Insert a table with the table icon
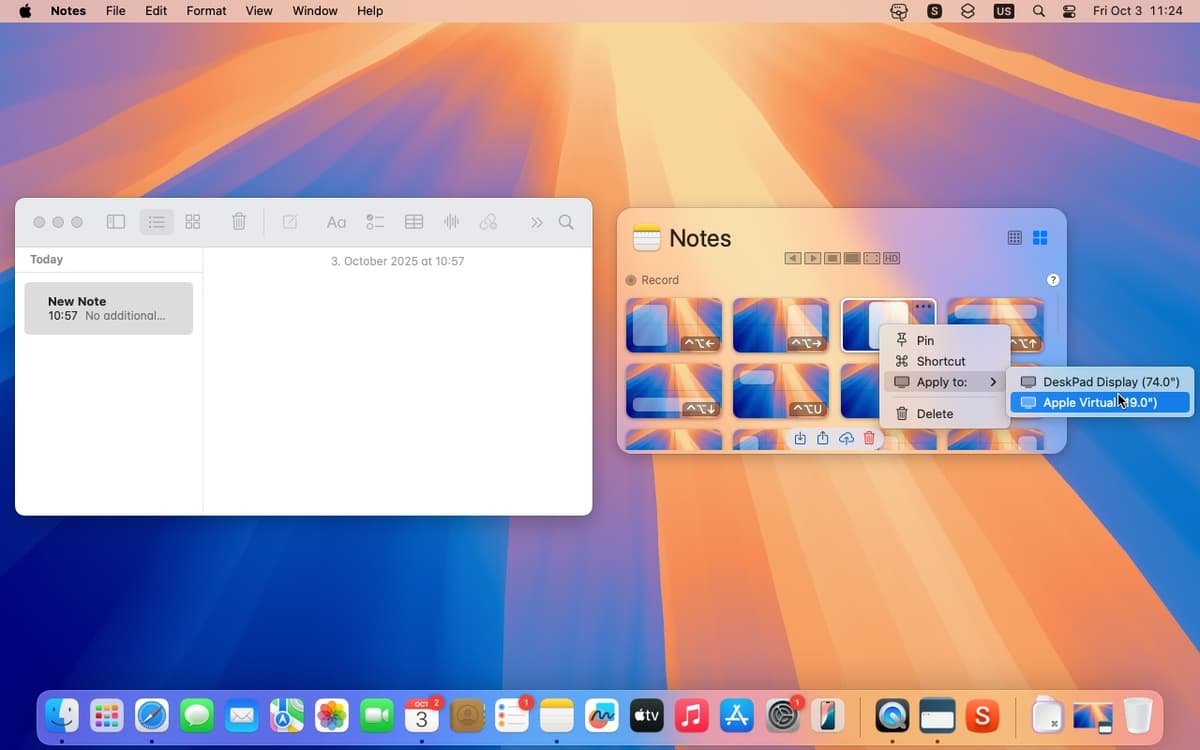Viewport: 1200px width, 750px height. pos(413,222)
